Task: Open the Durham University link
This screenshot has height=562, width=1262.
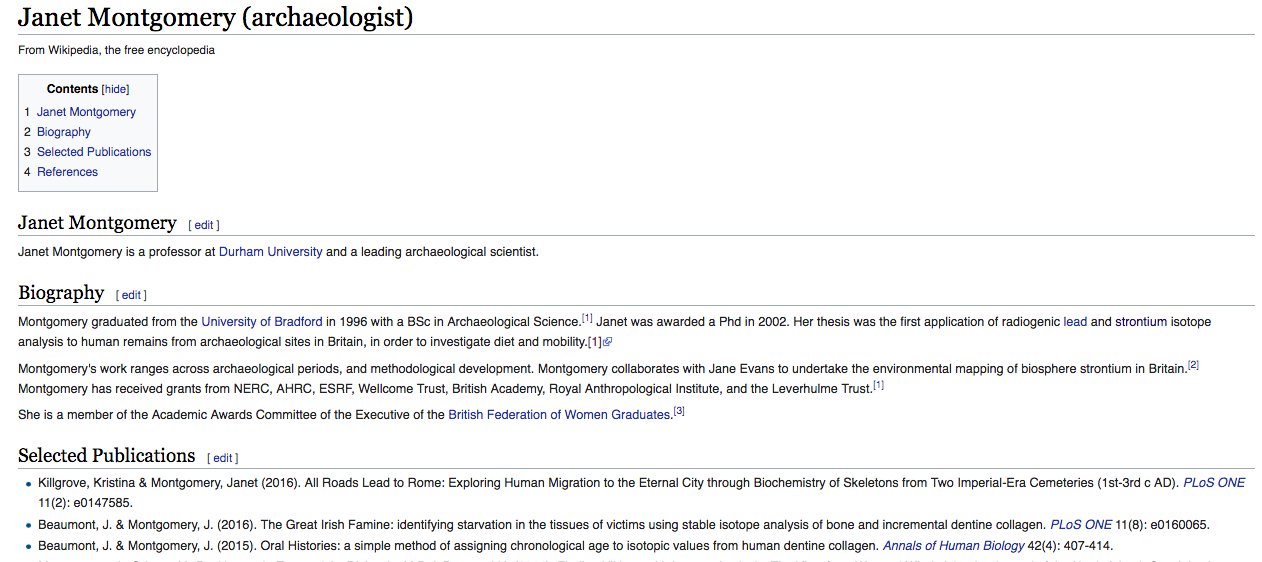Action: point(271,252)
